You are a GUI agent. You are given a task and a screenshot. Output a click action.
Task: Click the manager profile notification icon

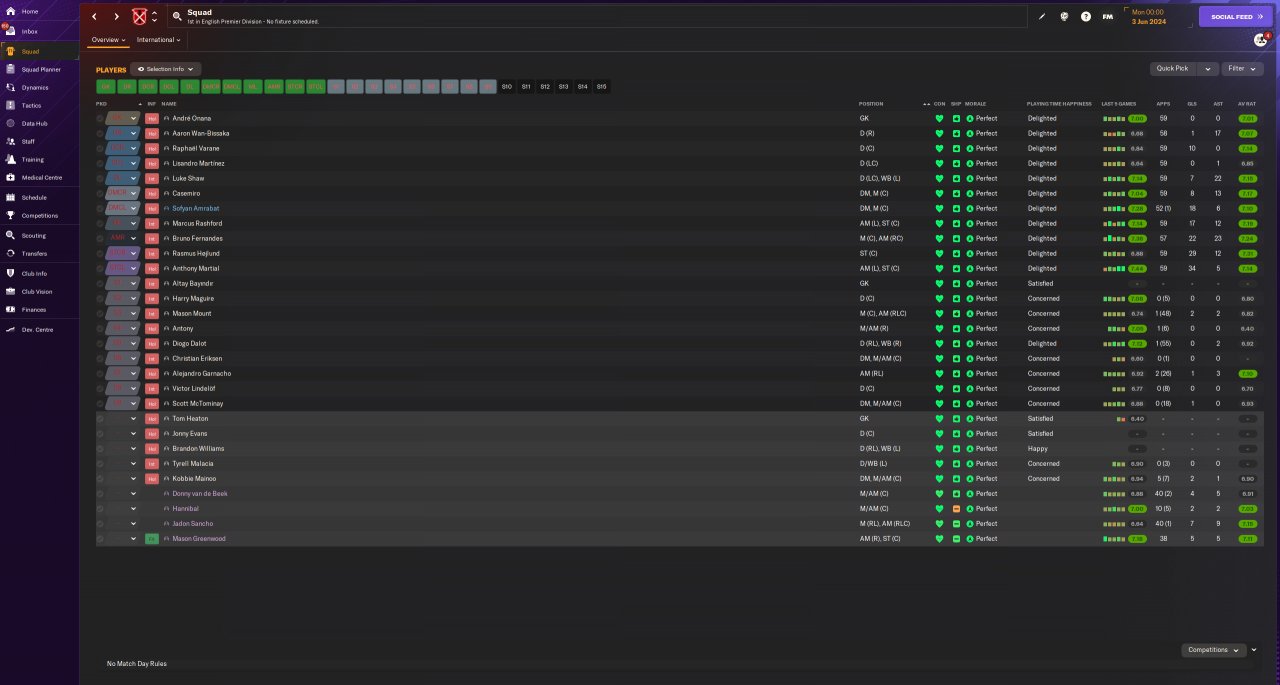coord(1261,40)
